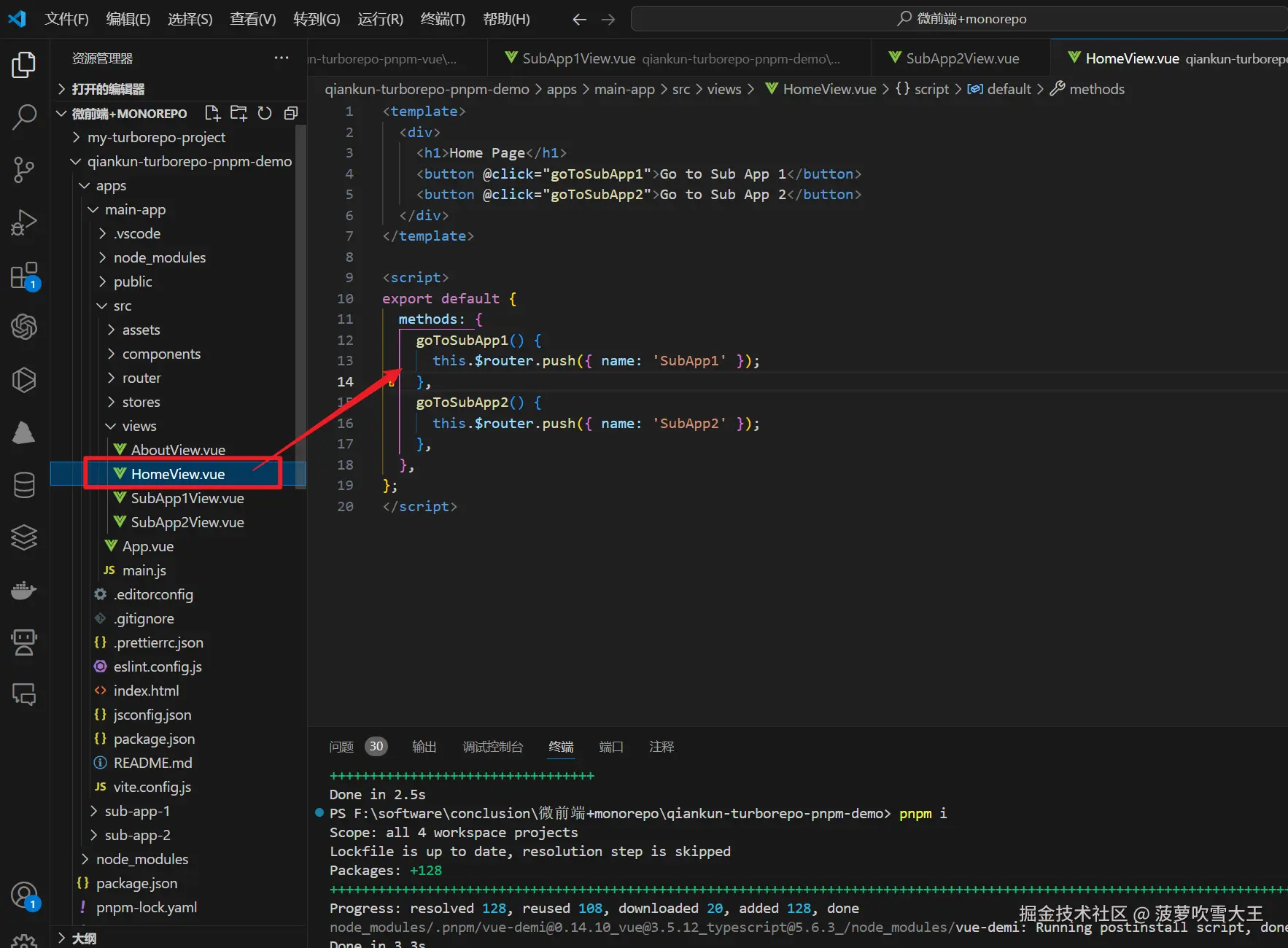Viewport: 1288px width, 948px height.
Task: Expand the router folder
Action: 141,378
